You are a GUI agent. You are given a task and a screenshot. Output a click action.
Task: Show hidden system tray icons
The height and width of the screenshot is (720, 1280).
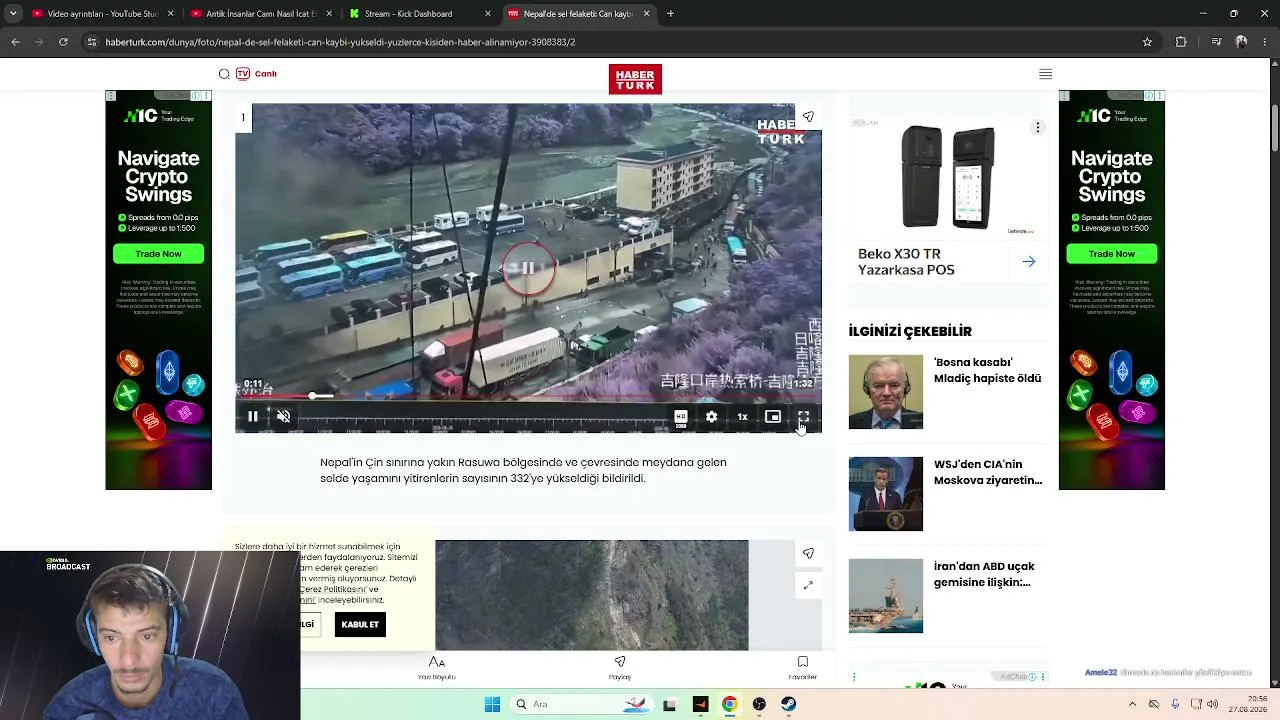(x=1132, y=704)
